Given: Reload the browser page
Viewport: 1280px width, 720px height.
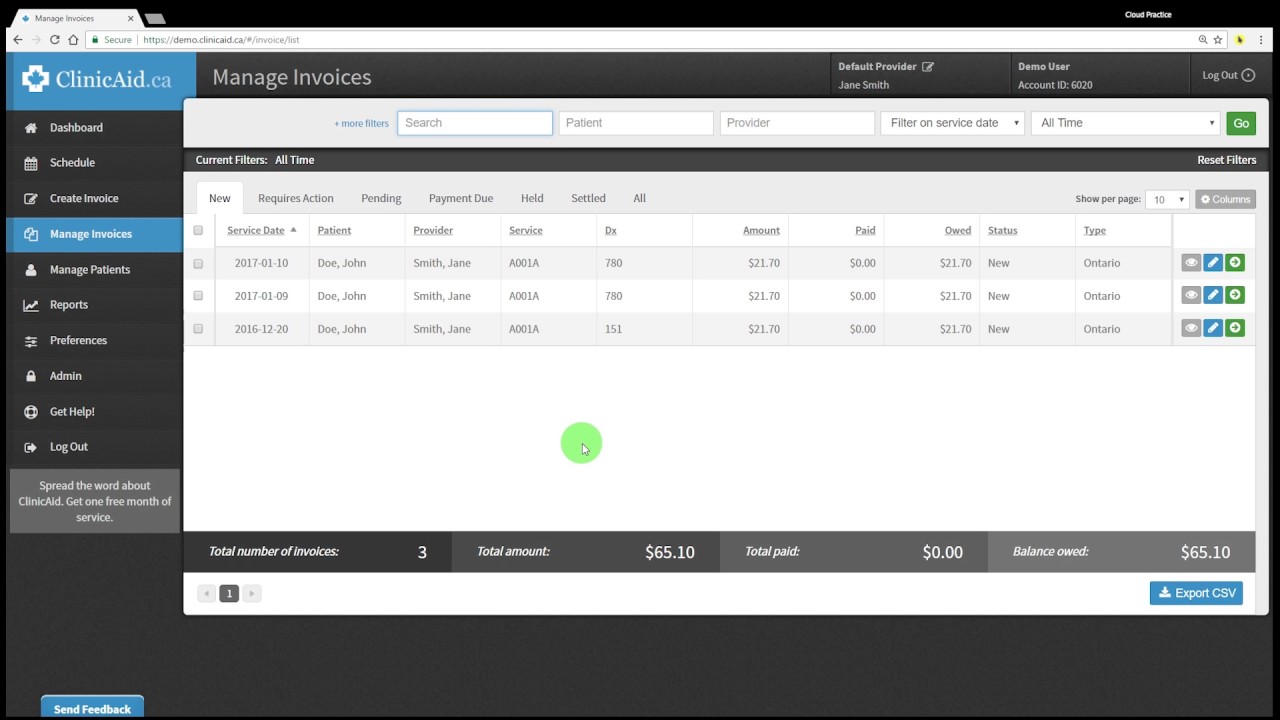Looking at the screenshot, I should (x=54, y=40).
